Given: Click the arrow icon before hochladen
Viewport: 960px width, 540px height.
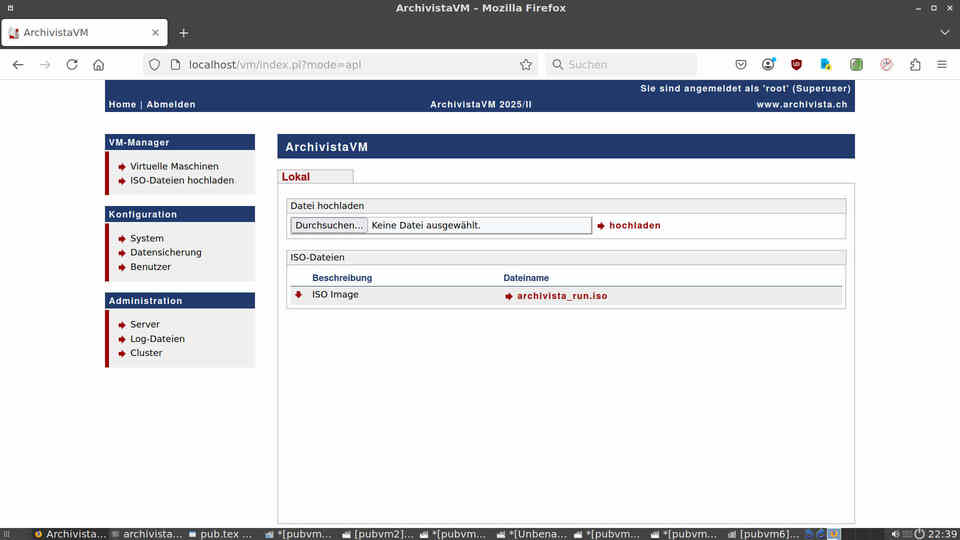Looking at the screenshot, I should tap(601, 226).
